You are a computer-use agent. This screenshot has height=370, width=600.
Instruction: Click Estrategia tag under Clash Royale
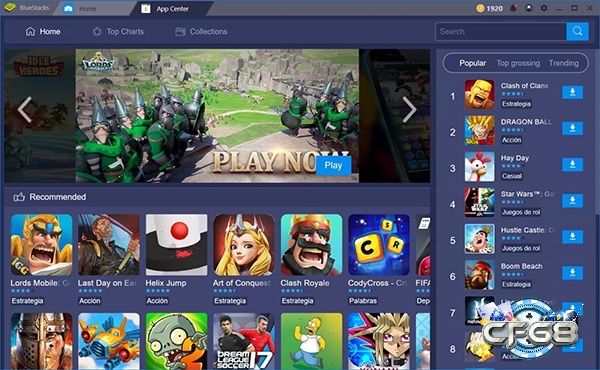(x=297, y=301)
